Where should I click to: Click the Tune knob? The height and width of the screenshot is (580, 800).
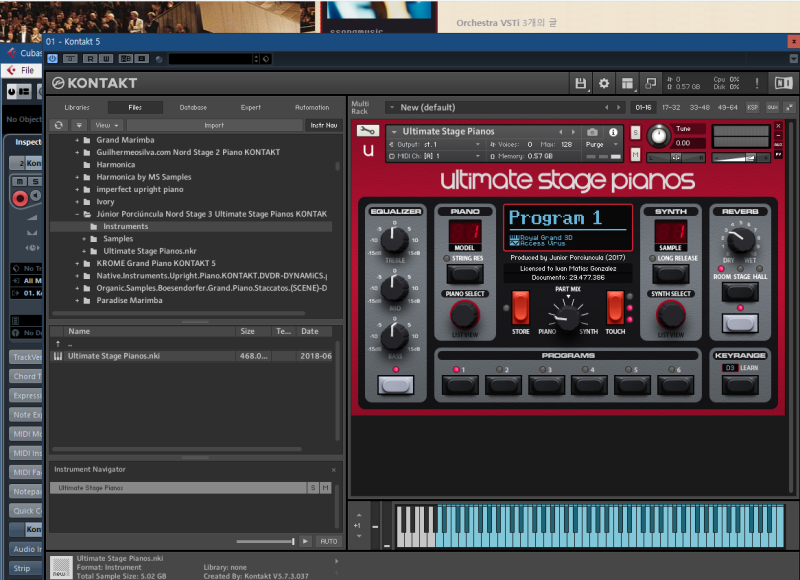(658, 135)
